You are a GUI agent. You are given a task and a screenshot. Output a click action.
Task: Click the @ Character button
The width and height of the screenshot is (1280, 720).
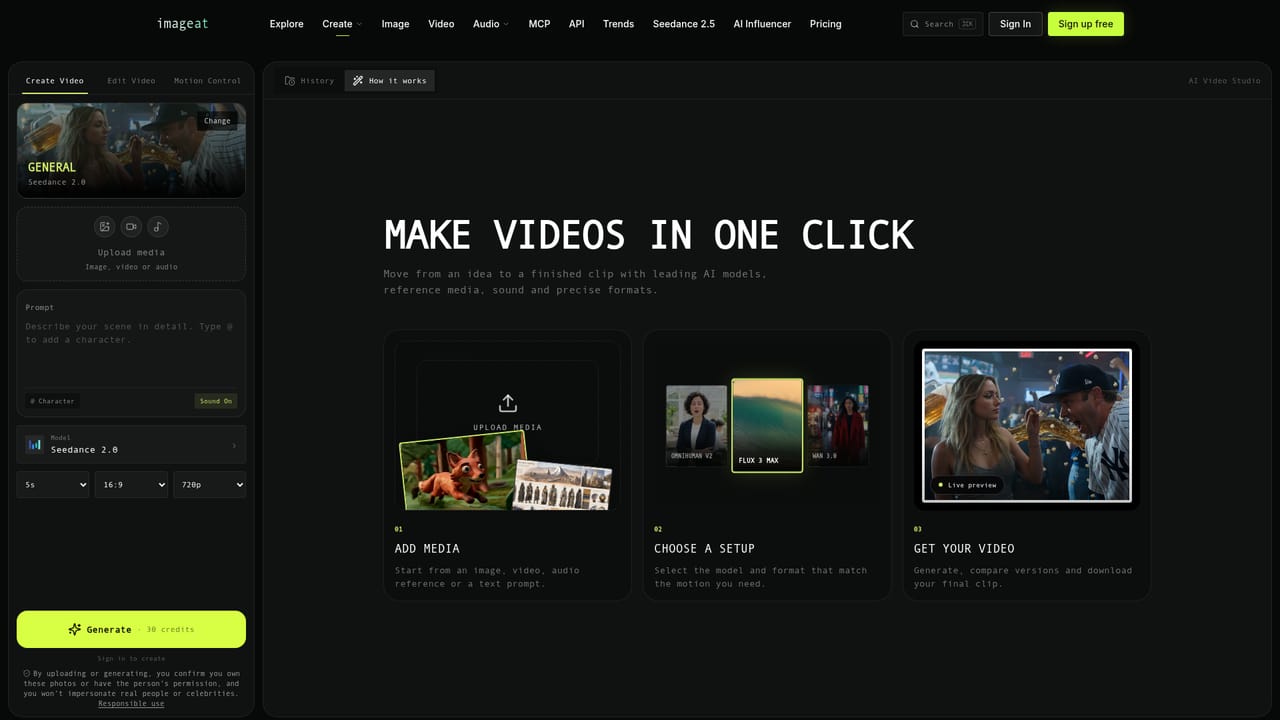point(53,401)
